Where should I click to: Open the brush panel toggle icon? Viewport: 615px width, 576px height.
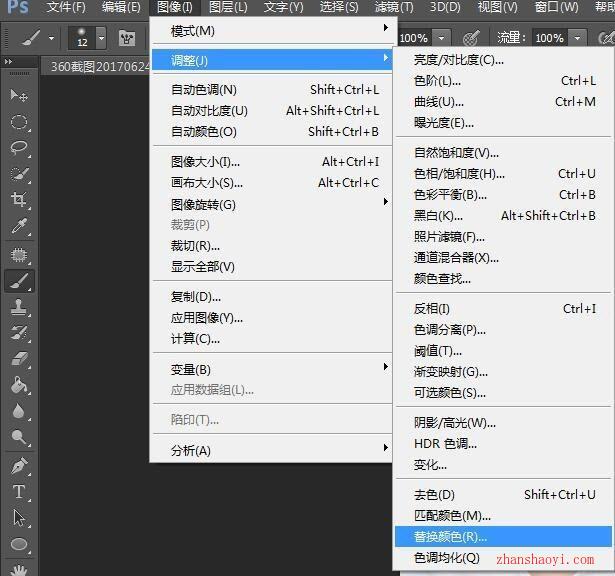pyautogui.click(x=127, y=38)
